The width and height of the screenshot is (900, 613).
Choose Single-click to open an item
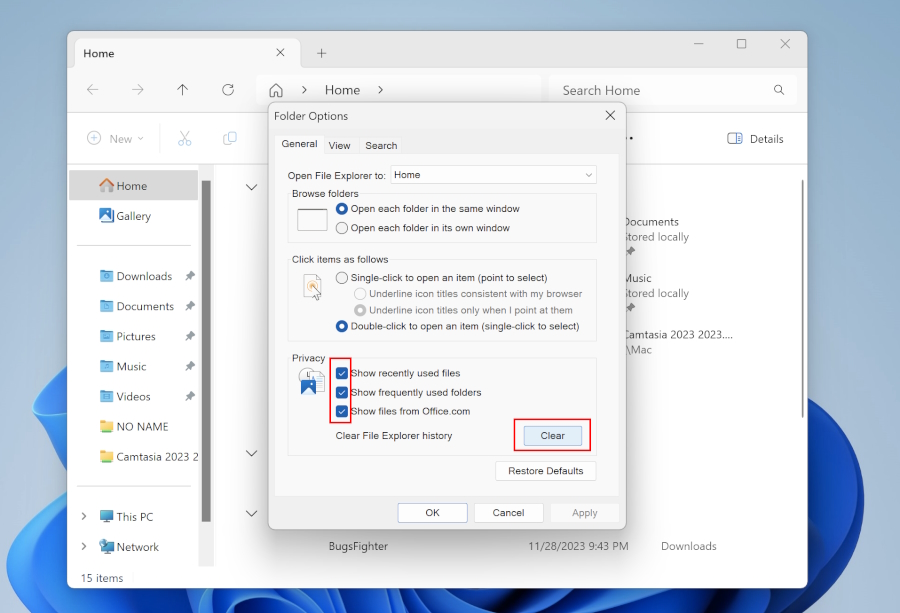342,277
